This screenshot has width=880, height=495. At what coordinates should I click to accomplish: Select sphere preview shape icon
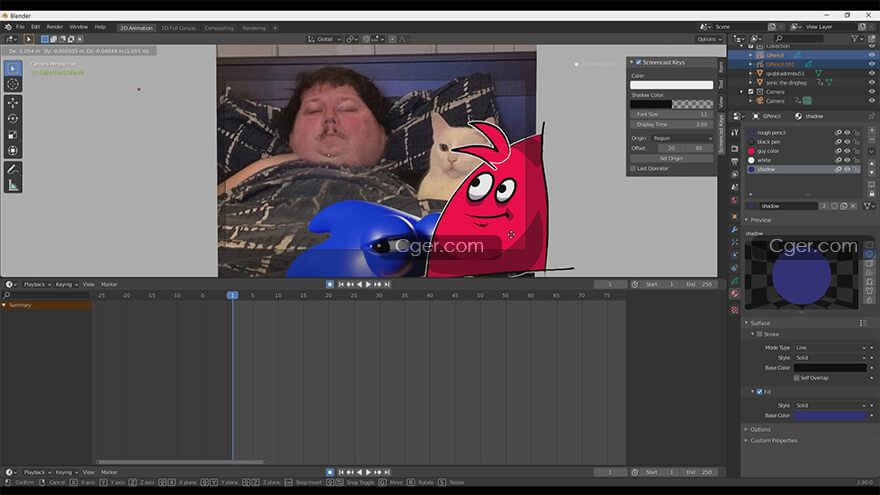869,254
